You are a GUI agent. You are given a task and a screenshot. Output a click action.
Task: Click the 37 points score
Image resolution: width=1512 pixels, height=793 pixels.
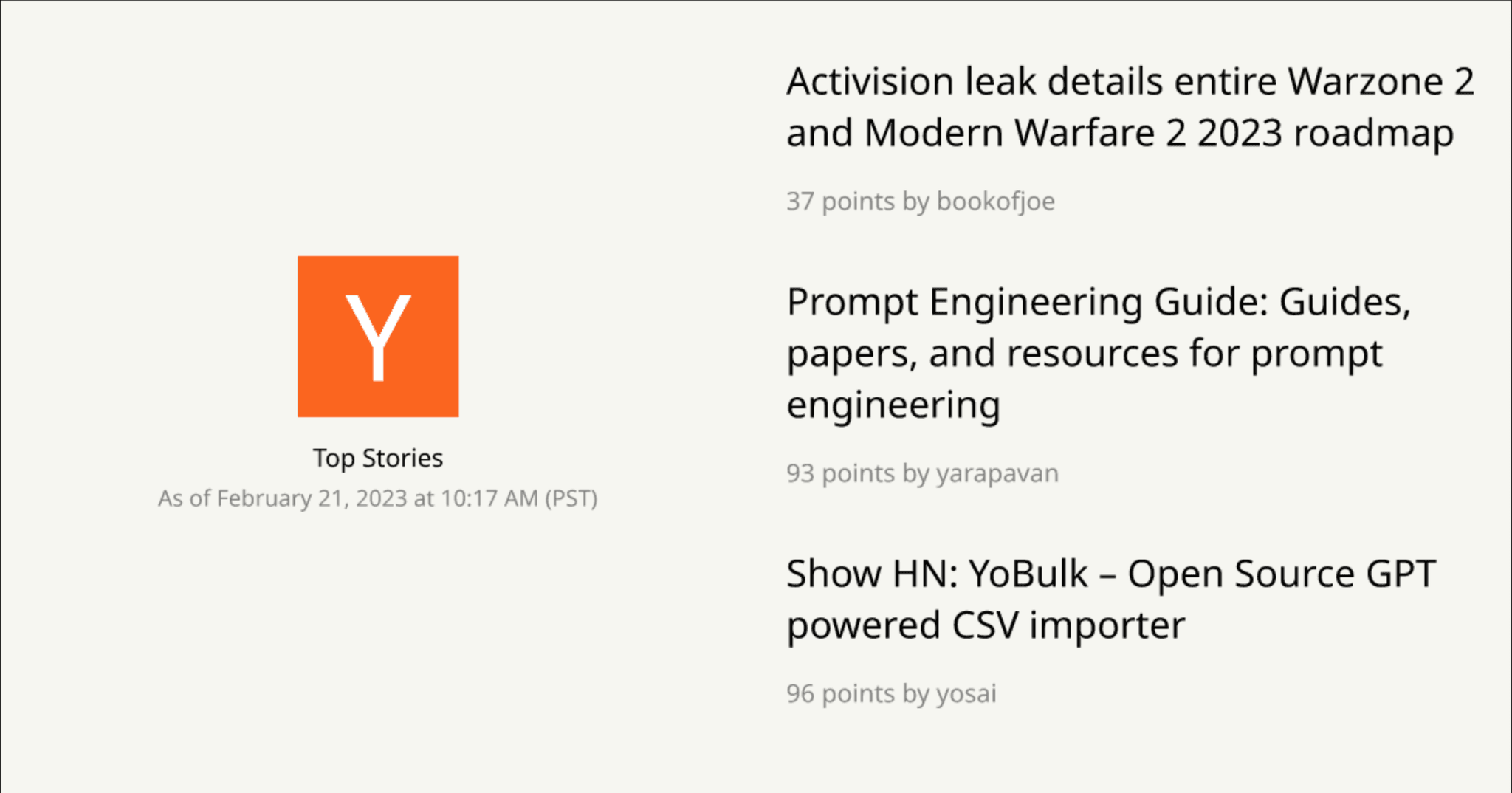840,202
